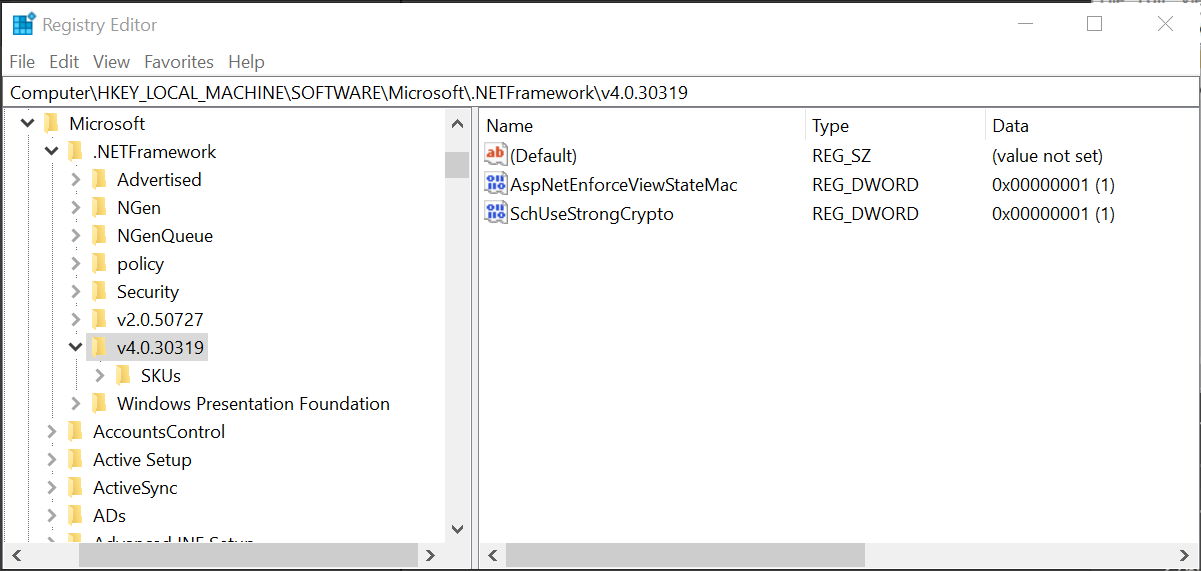Click tree pane horizontal scroll left arrow
Viewport: 1201px width, 571px height.
(17, 555)
